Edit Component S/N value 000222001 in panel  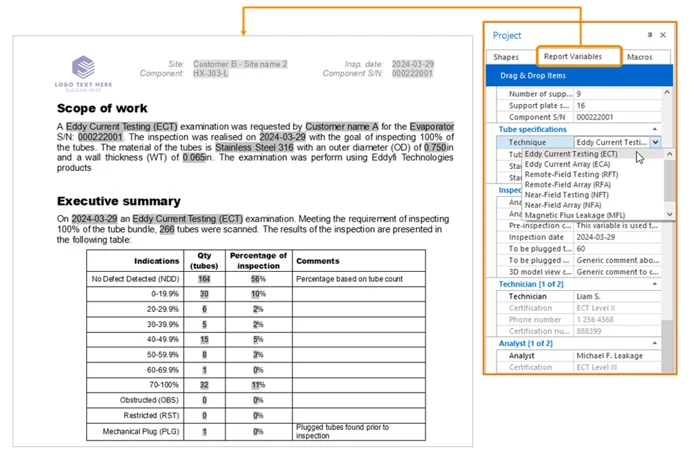(617, 117)
